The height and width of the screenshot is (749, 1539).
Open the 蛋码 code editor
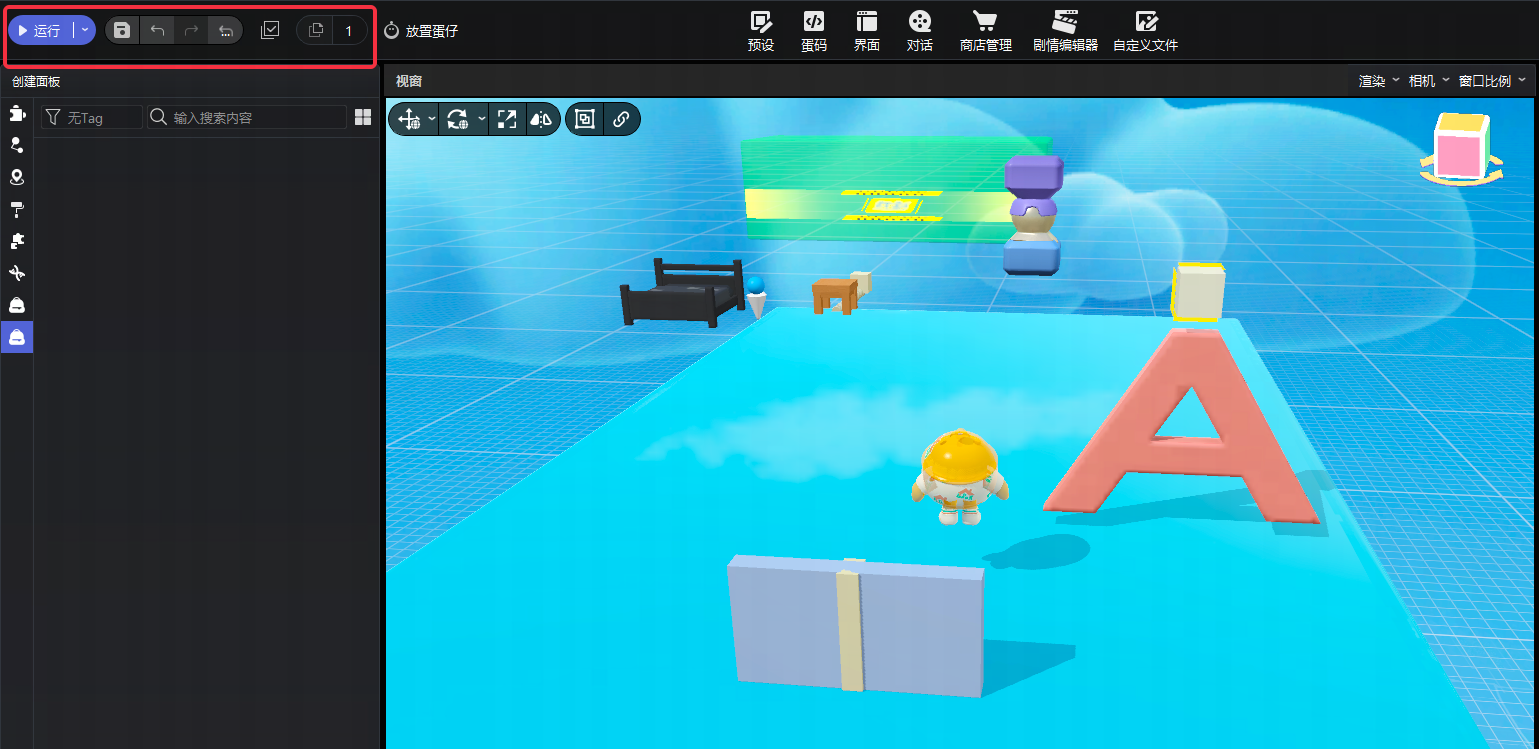pyautogui.click(x=814, y=31)
